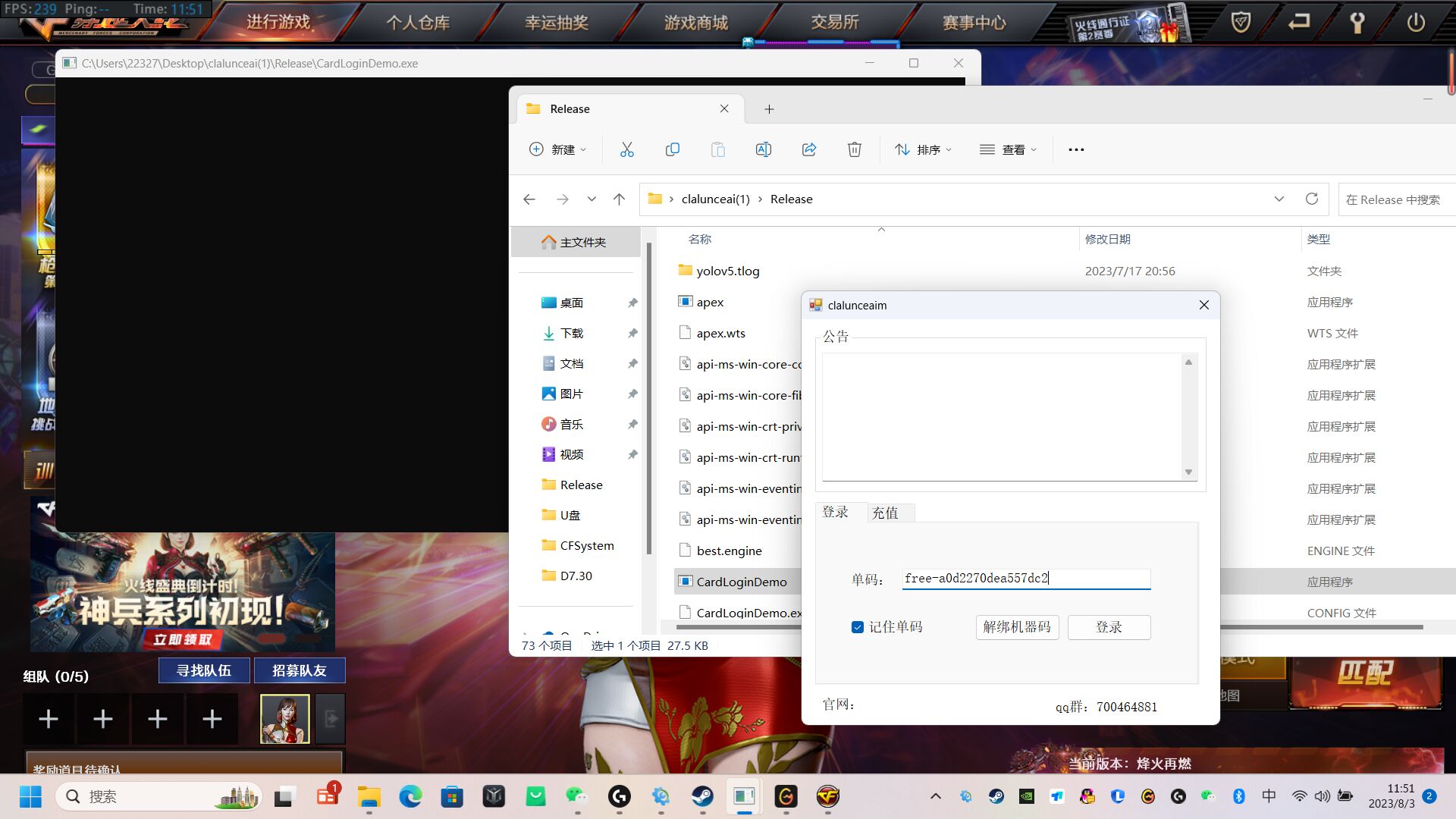
Task: Open Microsoft Store from the taskbar
Action: [452, 796]
